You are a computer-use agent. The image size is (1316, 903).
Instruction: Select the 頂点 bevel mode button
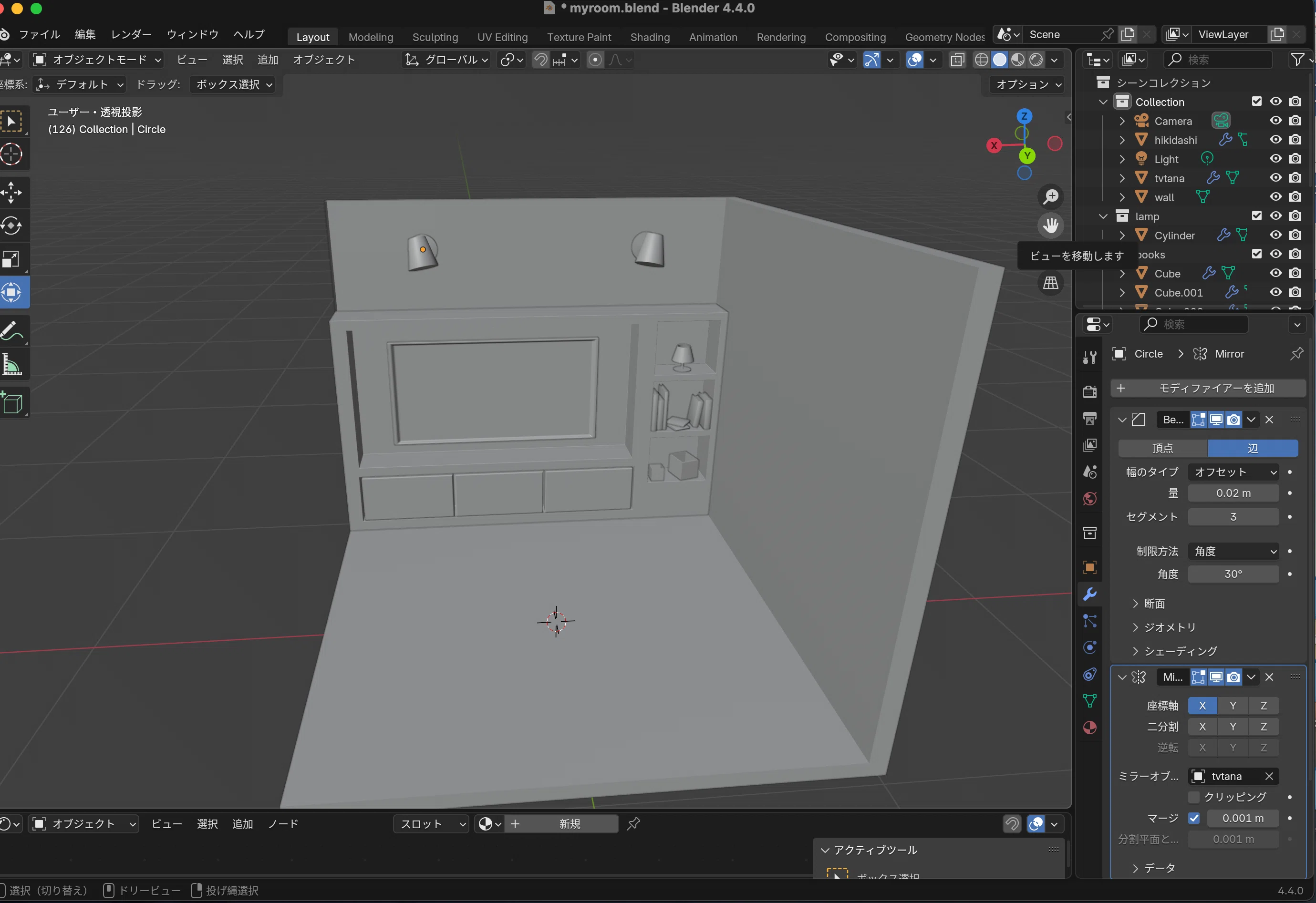coord(1162,448)
